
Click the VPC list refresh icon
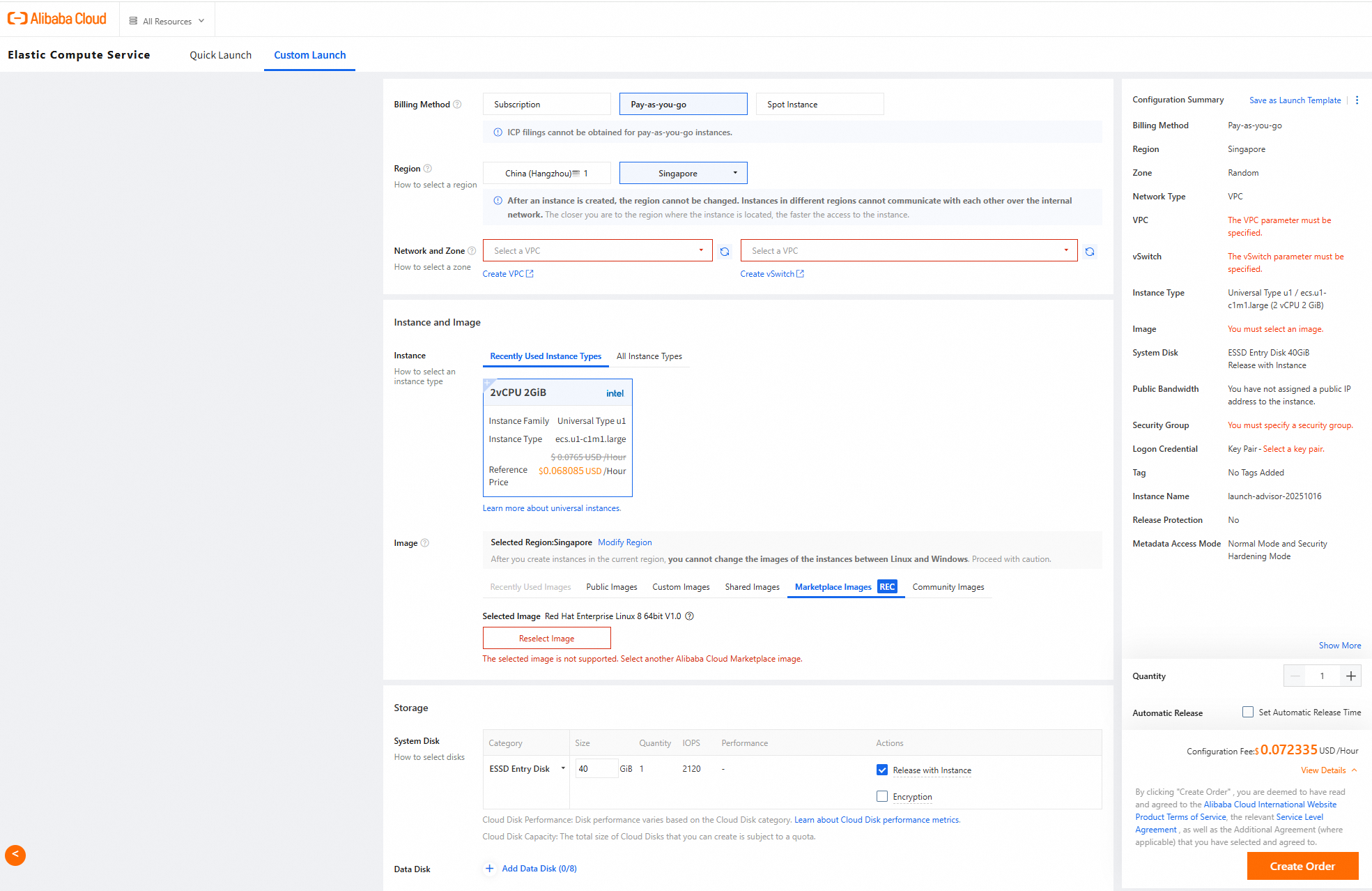725,252
